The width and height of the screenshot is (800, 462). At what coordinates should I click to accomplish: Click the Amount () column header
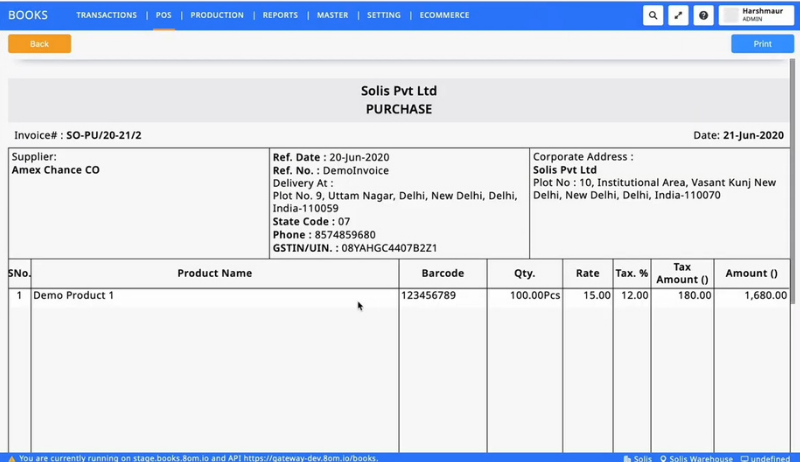pyautogui.click(x=752, y=273)
